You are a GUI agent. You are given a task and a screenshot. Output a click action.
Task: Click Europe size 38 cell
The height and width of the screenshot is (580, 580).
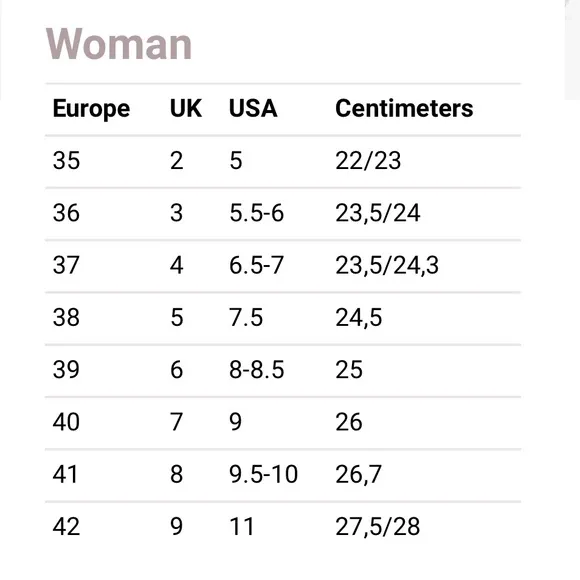(66, 317)
